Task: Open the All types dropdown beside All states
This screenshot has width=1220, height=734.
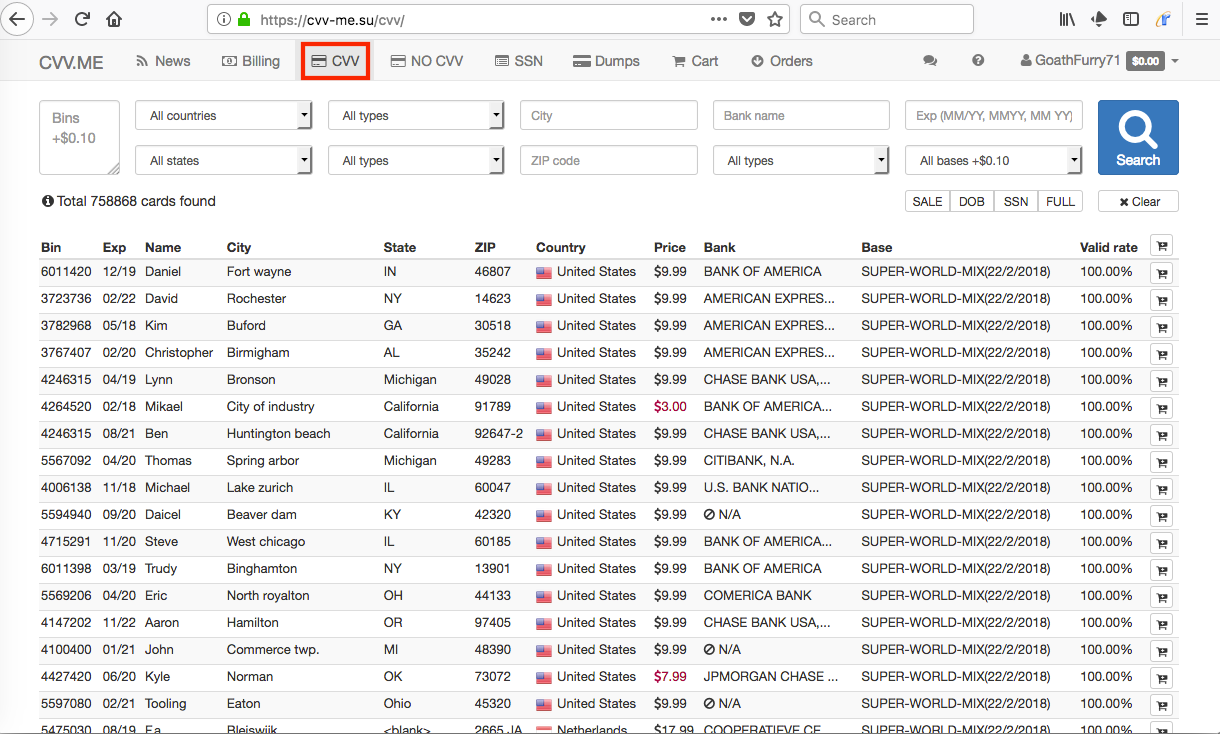Action: 416,160
